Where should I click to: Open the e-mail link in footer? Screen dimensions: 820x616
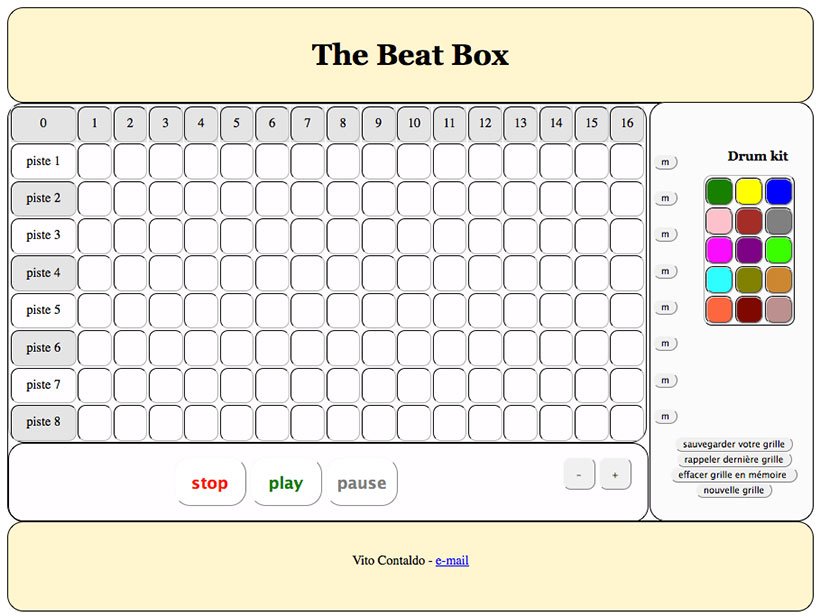(x=452, y=561)
